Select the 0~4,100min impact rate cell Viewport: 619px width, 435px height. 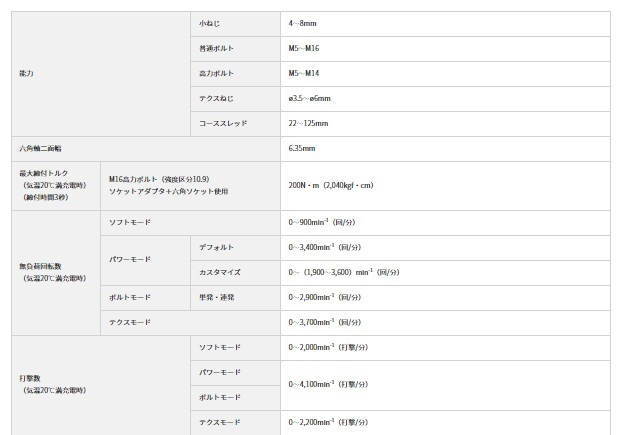tap(445, 385)
